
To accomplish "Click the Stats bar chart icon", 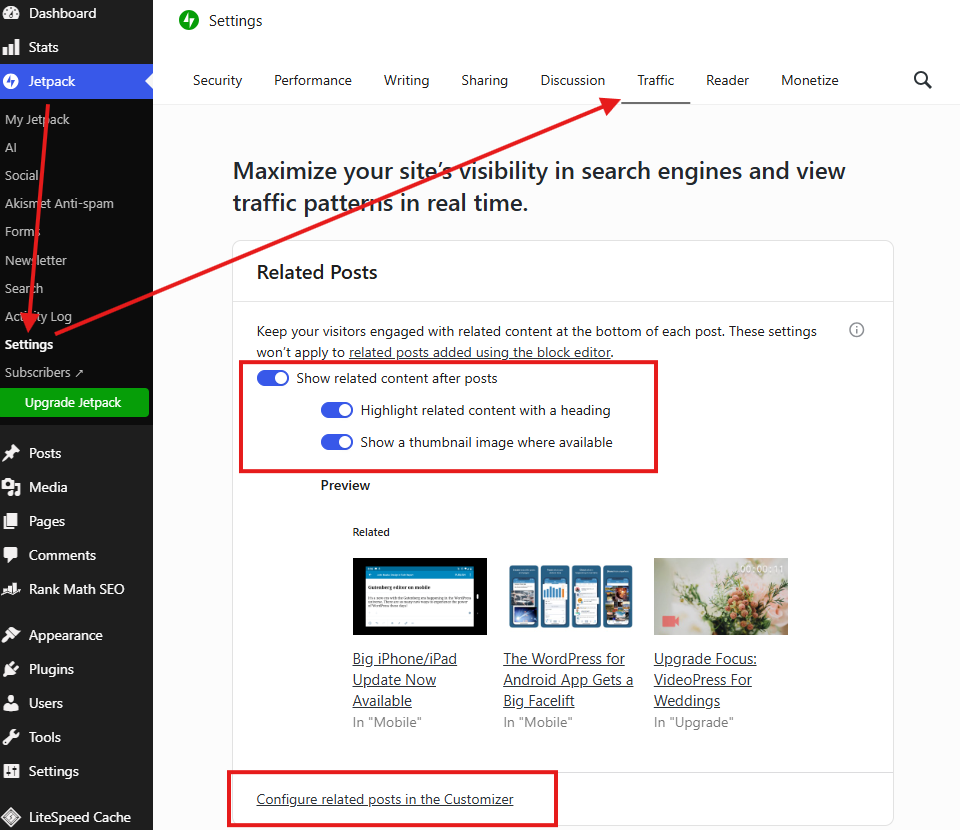I will click(10, 47).
